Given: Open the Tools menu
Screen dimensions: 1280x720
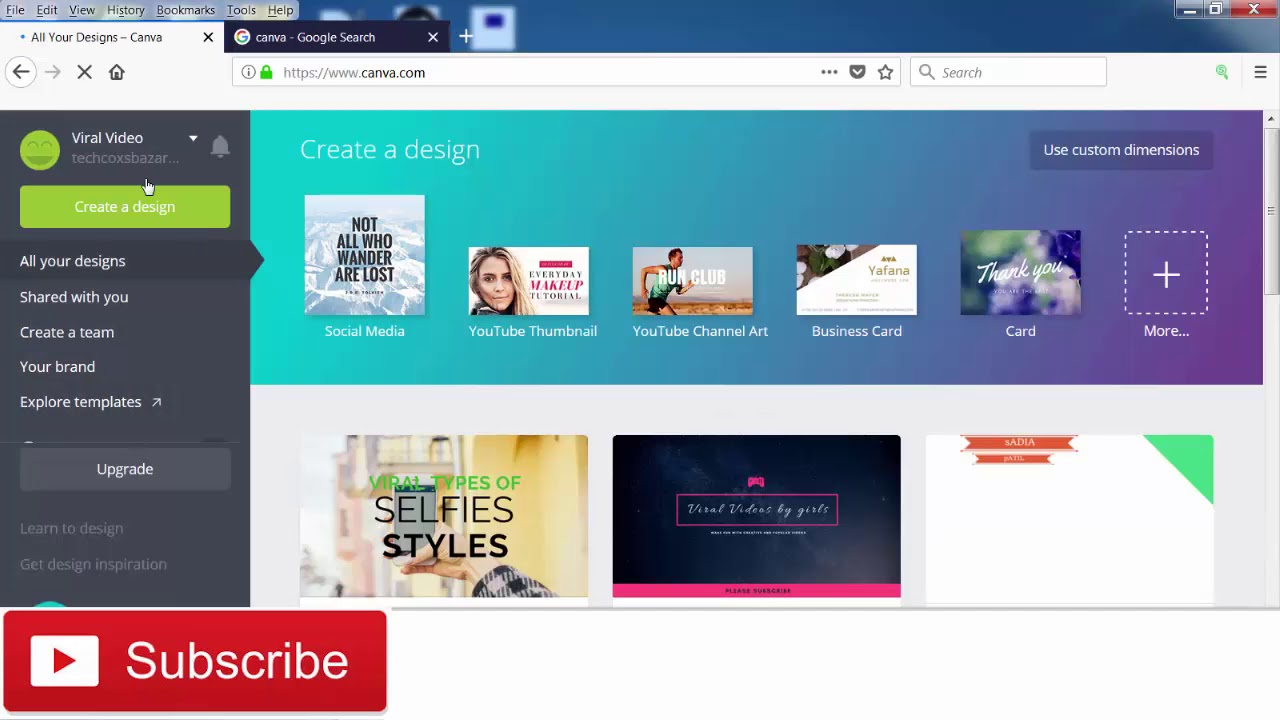Looking at the screenshot, I should click(241, 10).
